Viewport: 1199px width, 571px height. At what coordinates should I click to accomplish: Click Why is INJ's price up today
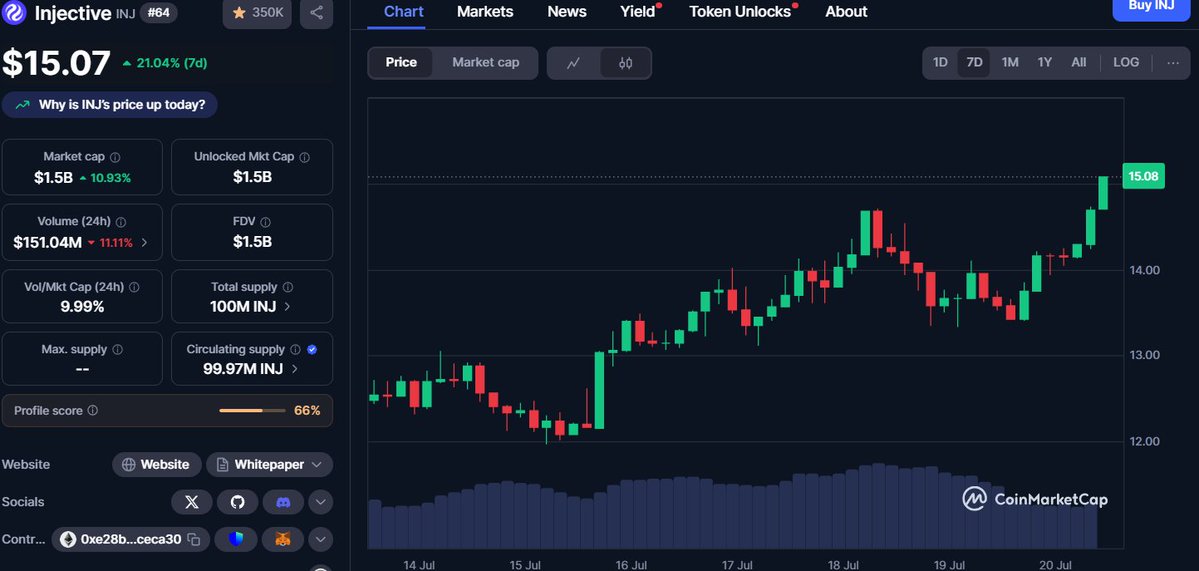click(109, 105)
